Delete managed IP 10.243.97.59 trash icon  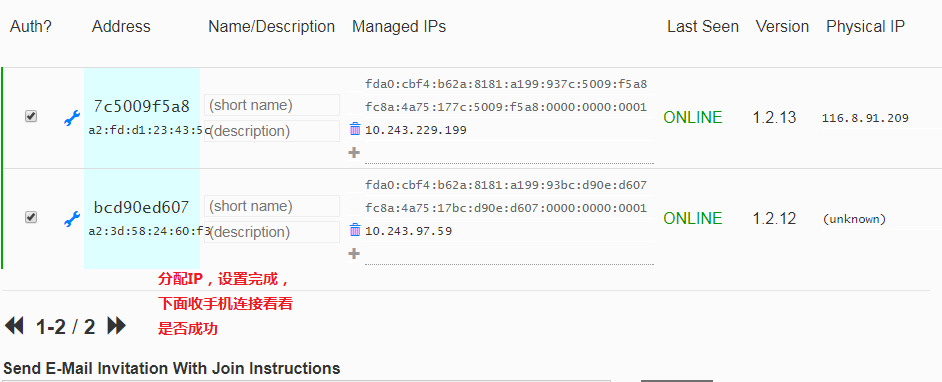(x=355, y=230)
